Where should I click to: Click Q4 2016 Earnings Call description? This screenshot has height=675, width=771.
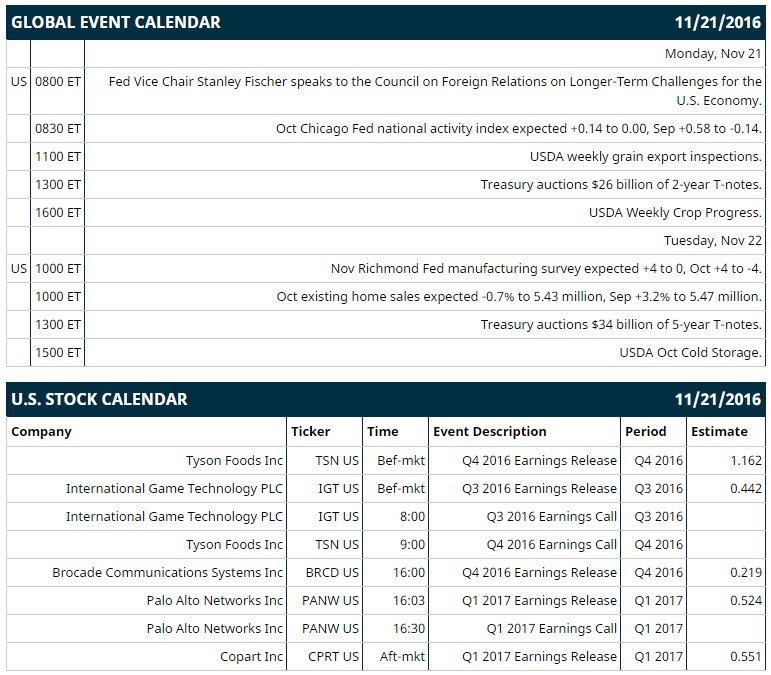[551, 545]
